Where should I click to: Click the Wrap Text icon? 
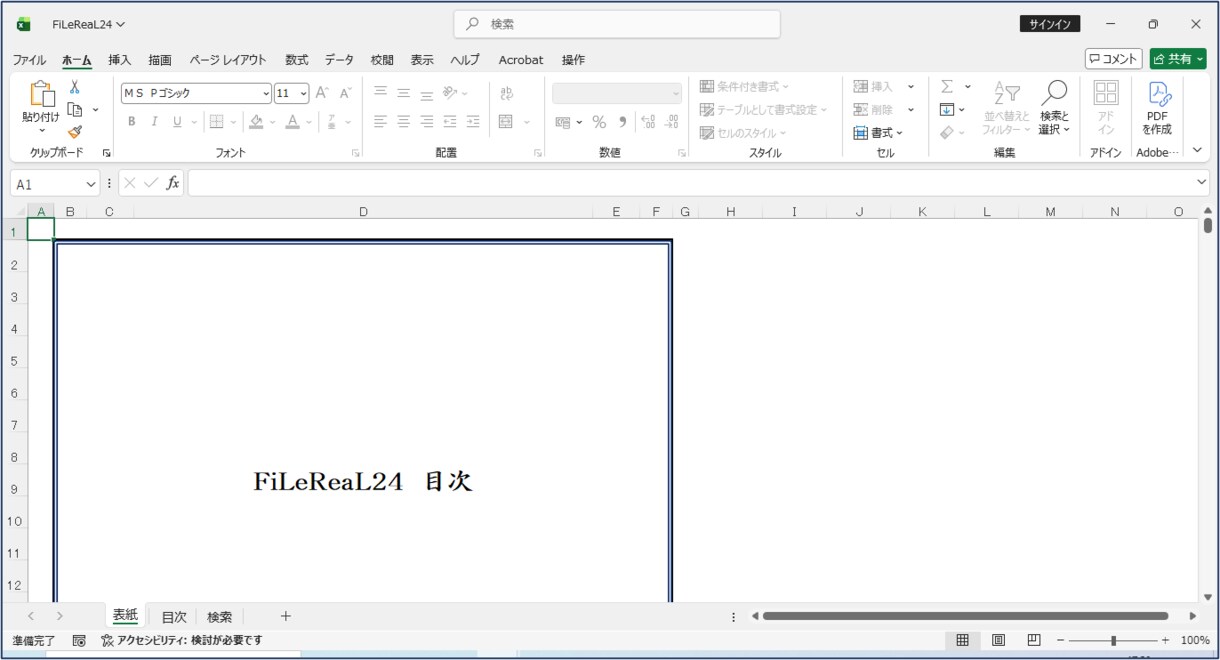(506, 93)
